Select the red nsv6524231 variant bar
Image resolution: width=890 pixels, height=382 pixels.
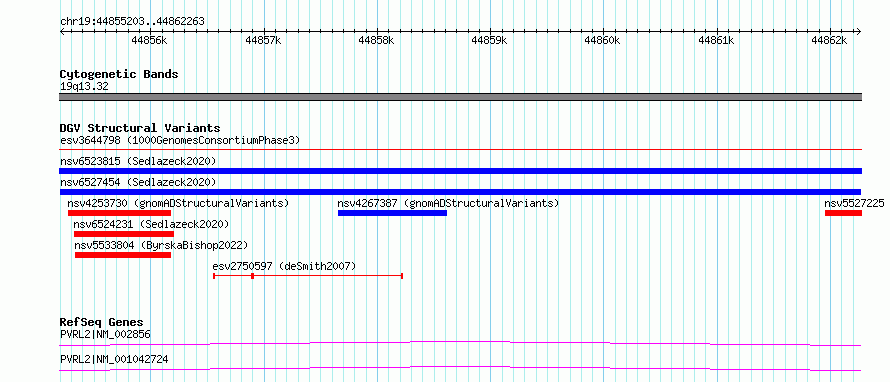click(x=124, y=234)
